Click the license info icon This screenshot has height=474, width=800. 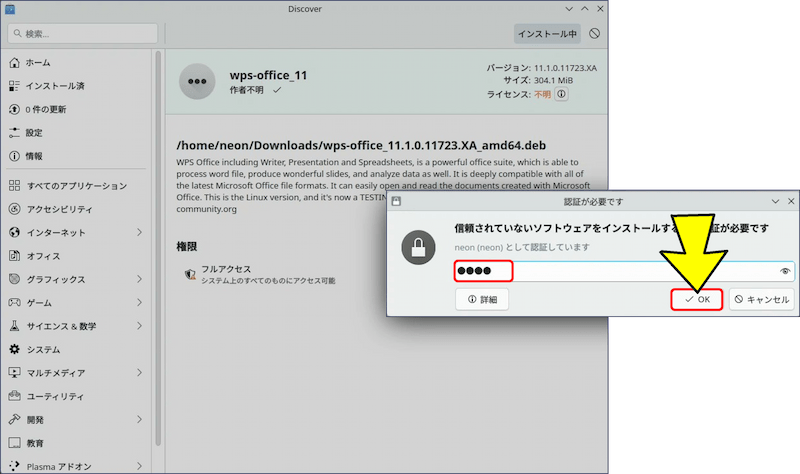561,94
